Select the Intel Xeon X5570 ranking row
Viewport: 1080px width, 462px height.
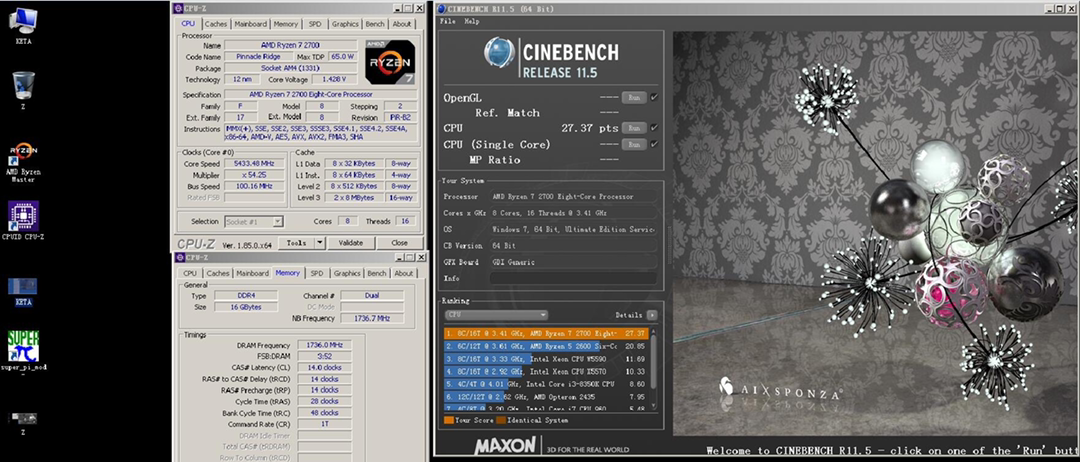click(x=548, y=371)
